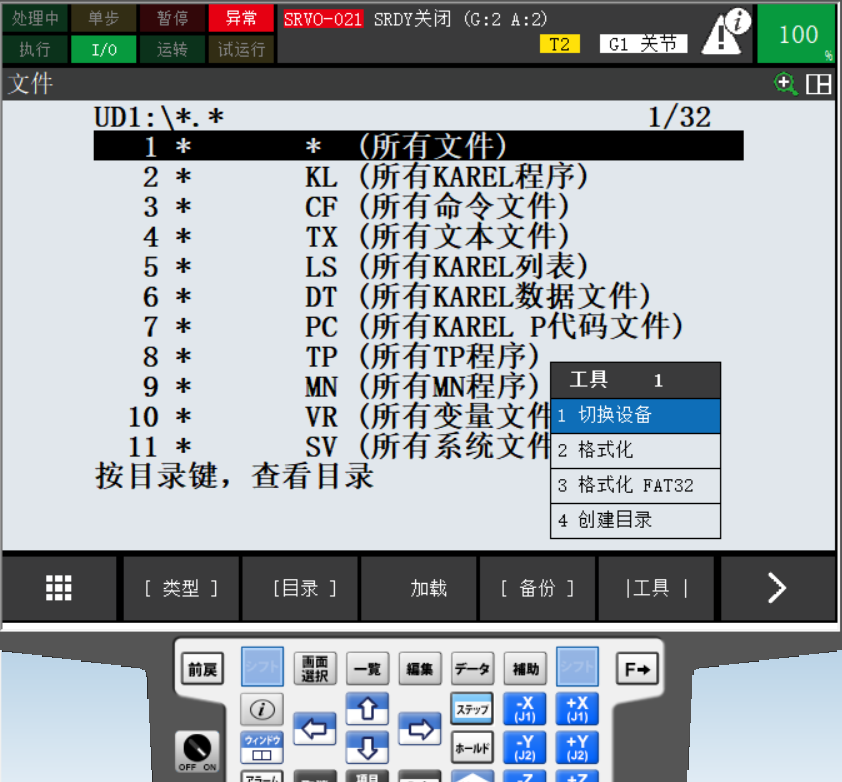The width and height of the screenshot is (842, 782).
Task: Choose 格式化 FAT32 from tools menu
Action: point(635,486)
